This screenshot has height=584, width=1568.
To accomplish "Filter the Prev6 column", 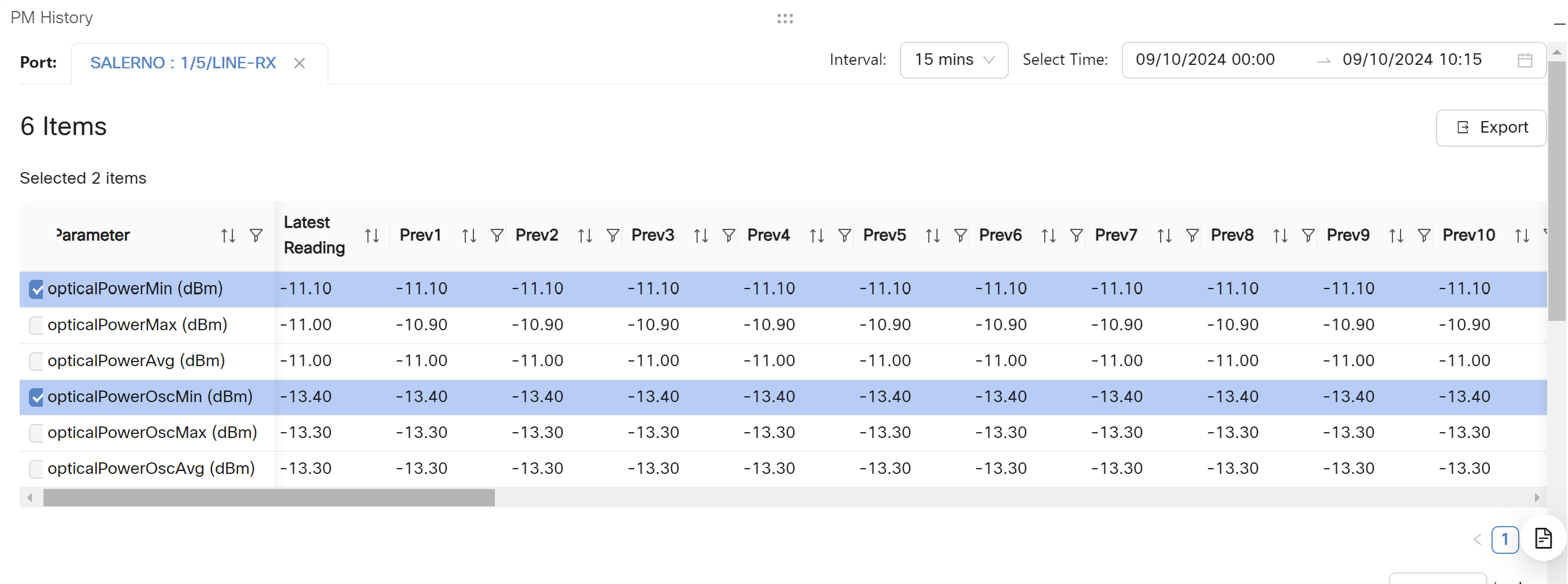I will pos(1076,235).
